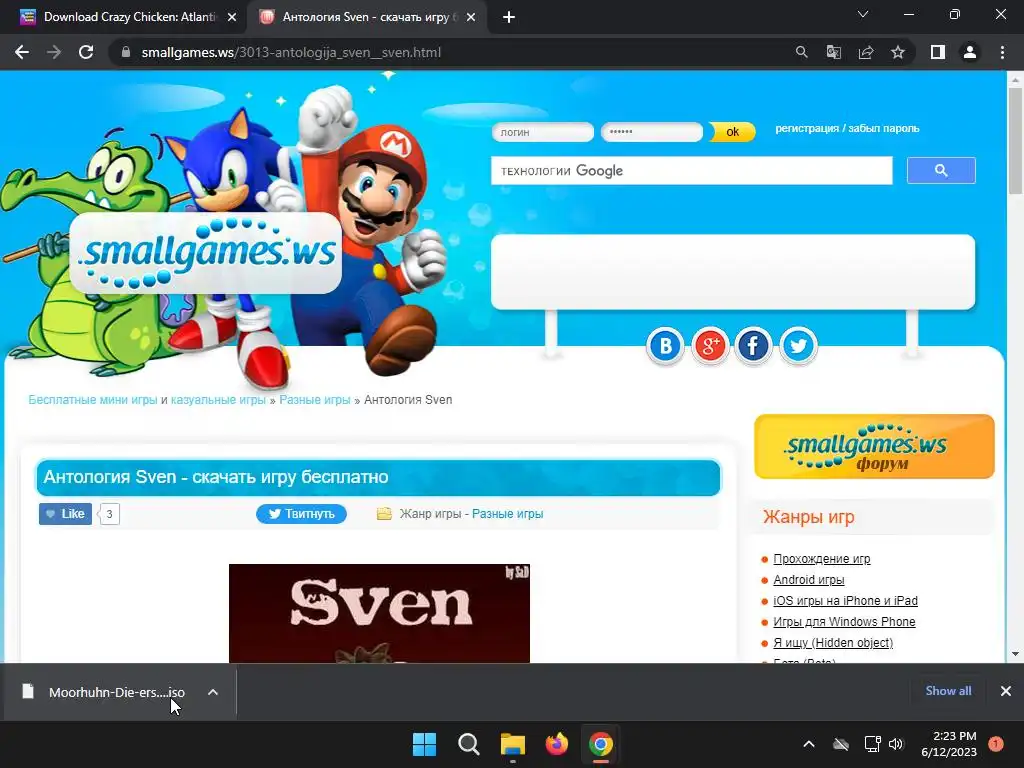Open the volume control in tray
Image resolution: width=1024 pixels, height=768 pixels.
[896, 744]
